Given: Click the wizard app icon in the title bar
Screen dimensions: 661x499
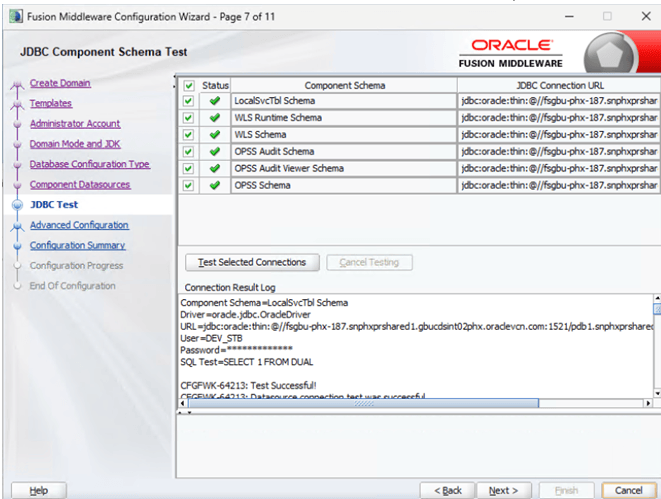Looking at the screenshot, I should tap(16, 16).
